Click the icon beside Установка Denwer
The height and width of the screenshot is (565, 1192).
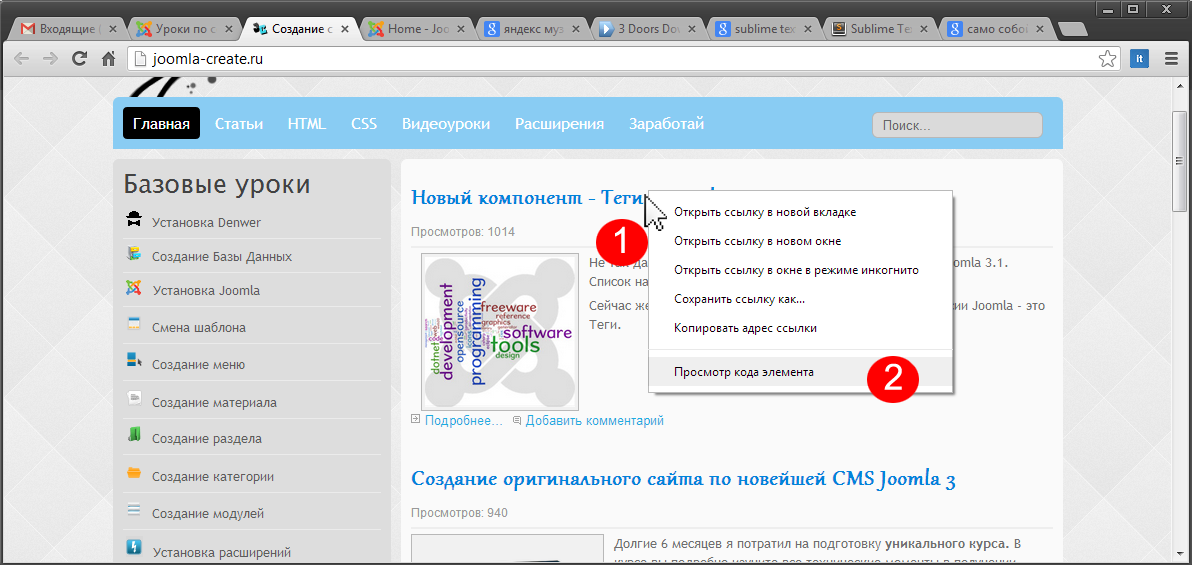[134, 221]
